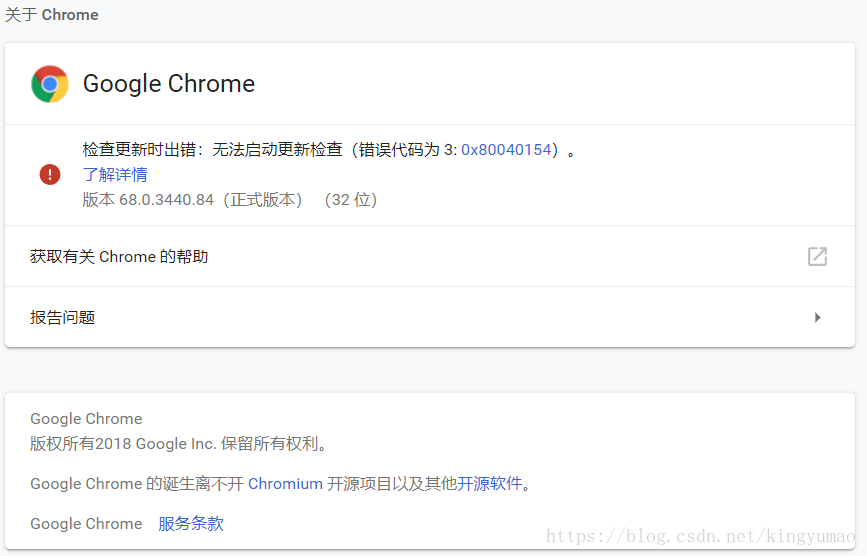Image resolution: width=867 pixels, height=556 pixels.
Task: Open the 开源软件 link
Action: tap(489, 484)
